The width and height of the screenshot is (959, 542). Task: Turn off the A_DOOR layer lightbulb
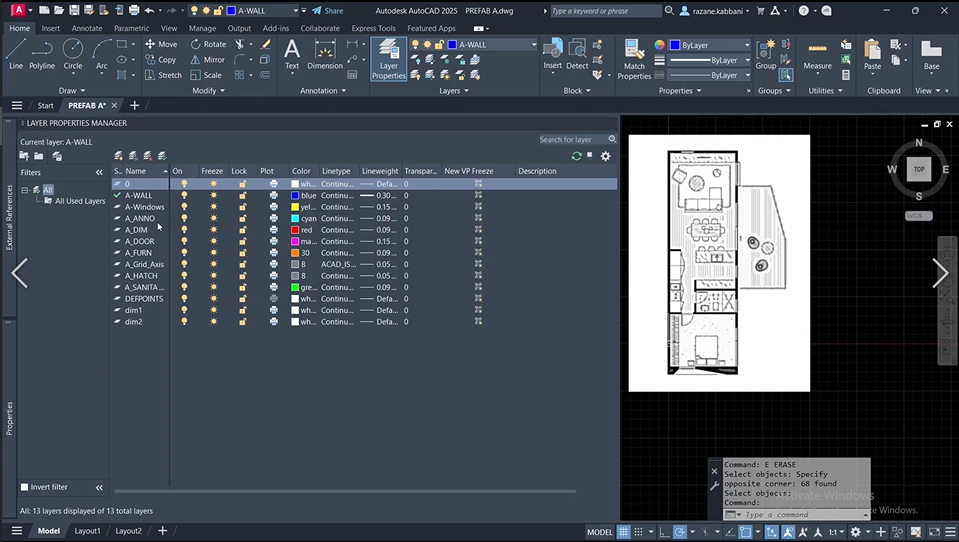184,241
